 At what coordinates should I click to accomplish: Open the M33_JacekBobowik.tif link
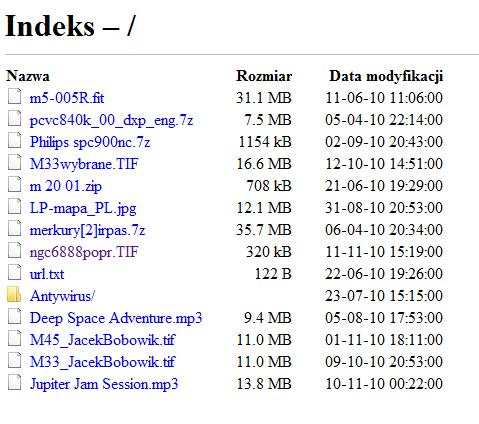click(x=102, y=362)
